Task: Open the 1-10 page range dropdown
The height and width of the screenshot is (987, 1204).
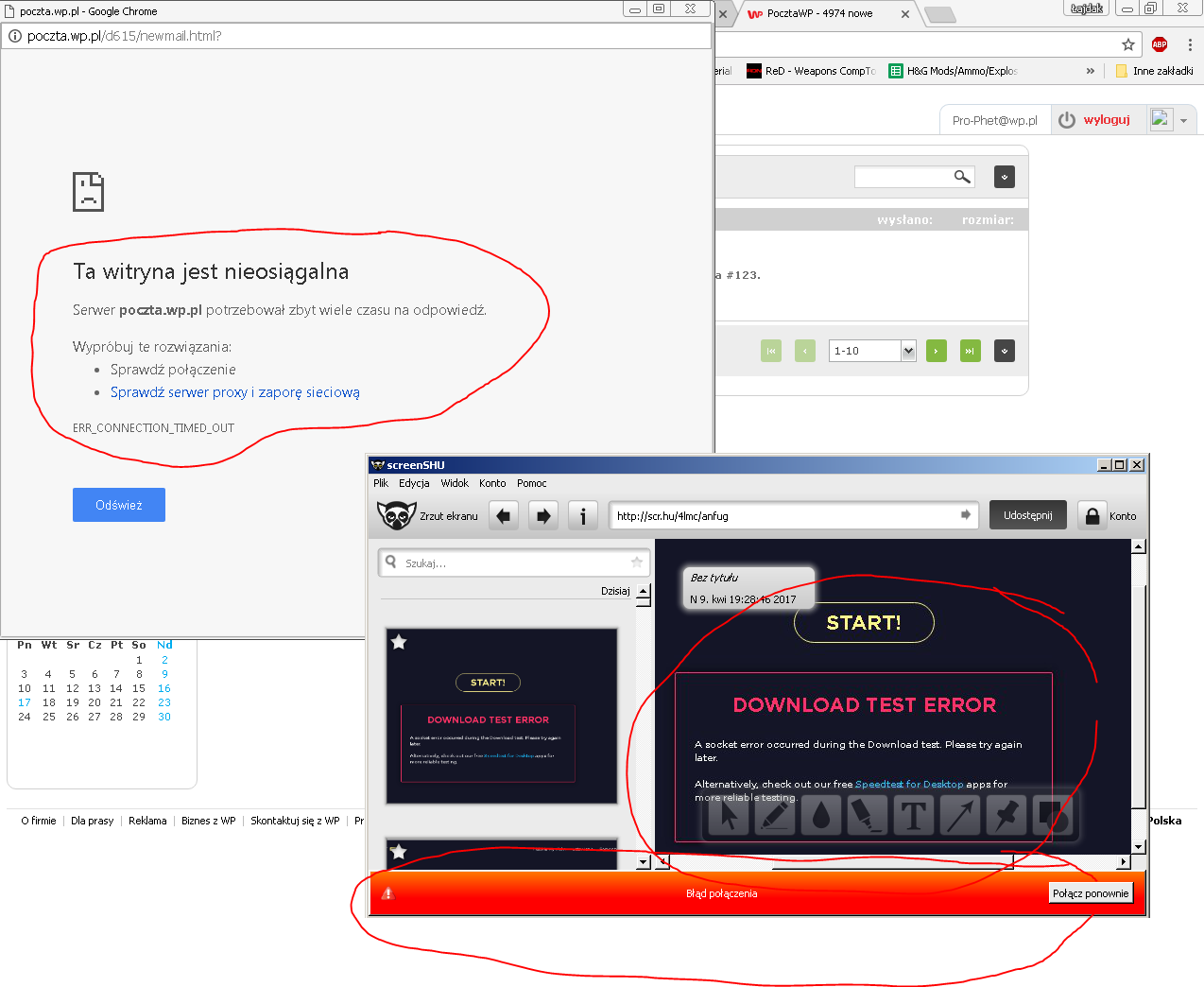Action: 873,351
